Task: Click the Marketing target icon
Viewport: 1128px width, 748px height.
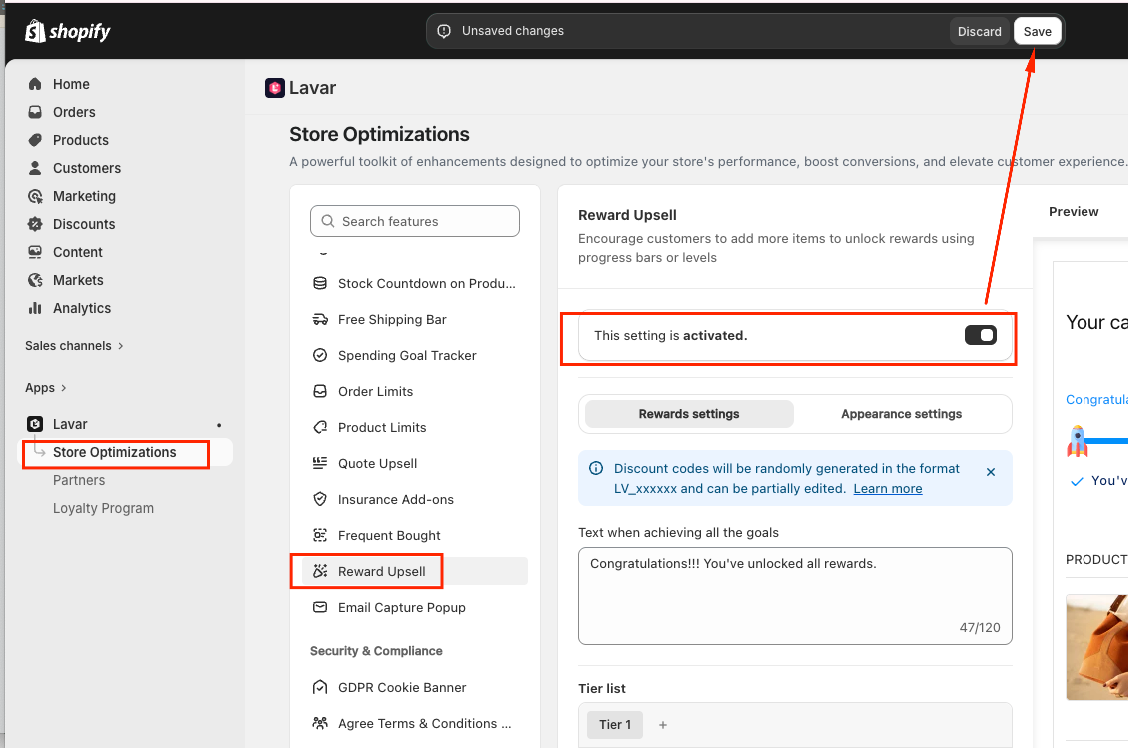Action: click(x=35, y=196)
